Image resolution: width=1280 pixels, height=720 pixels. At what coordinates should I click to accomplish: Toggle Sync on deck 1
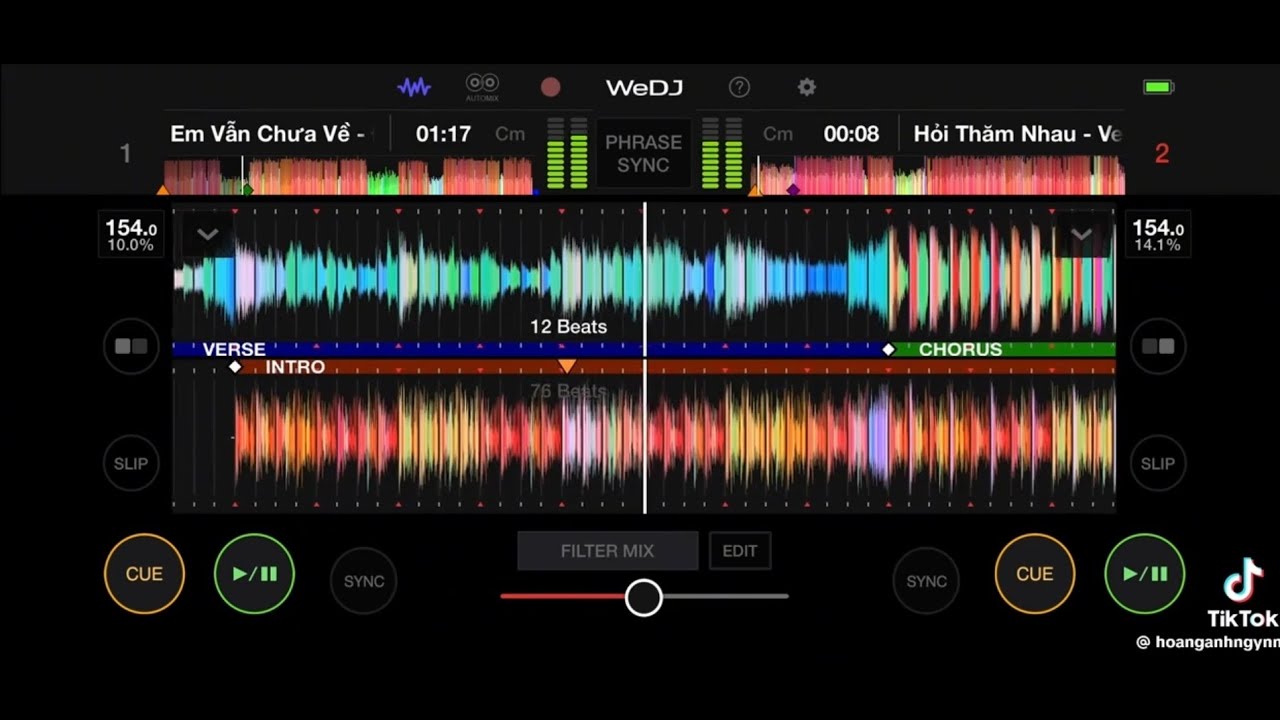tap(364, 581)
